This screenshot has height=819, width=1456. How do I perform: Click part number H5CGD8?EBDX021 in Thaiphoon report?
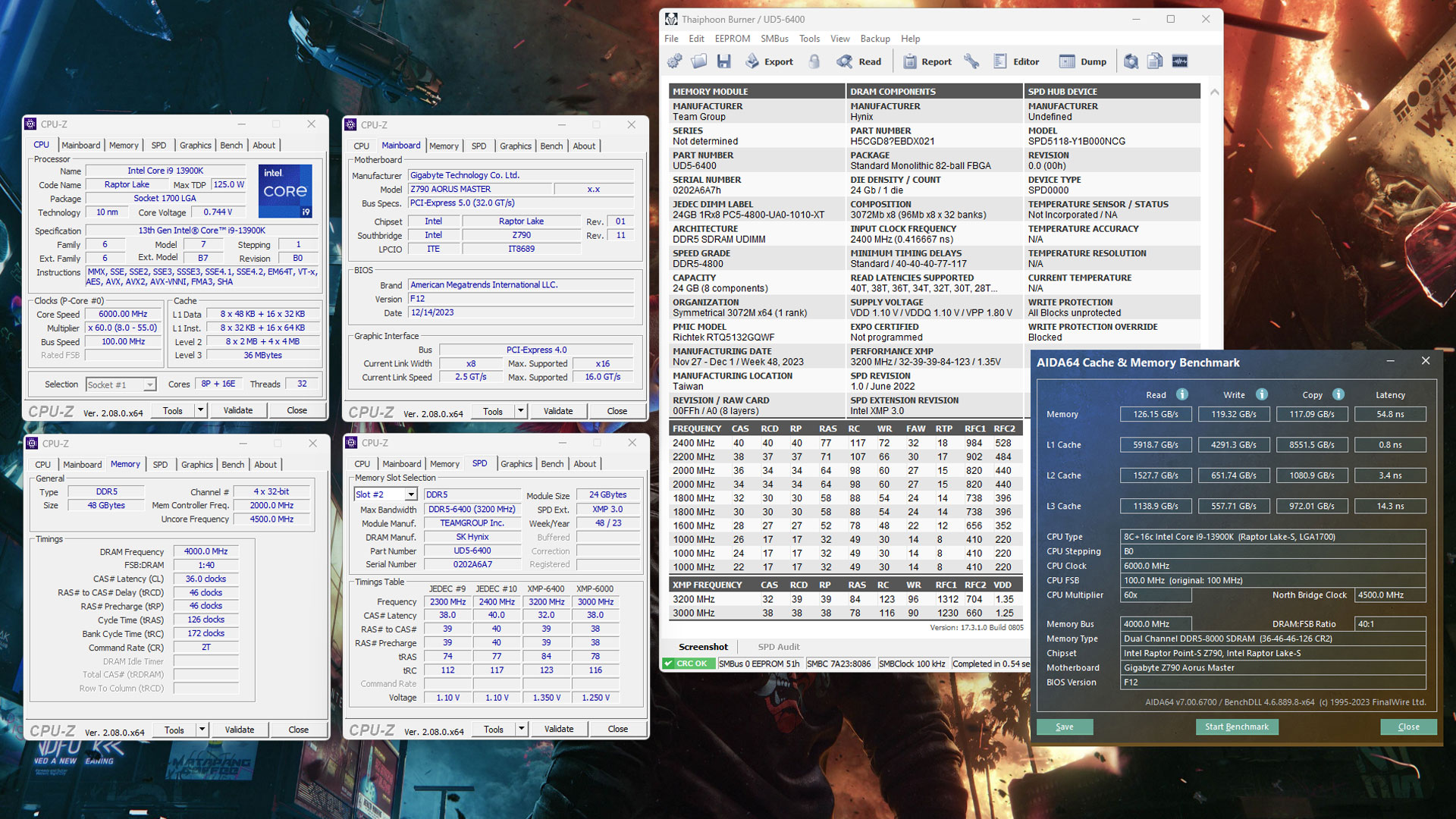pyautogui.click(x=893, y=141)
